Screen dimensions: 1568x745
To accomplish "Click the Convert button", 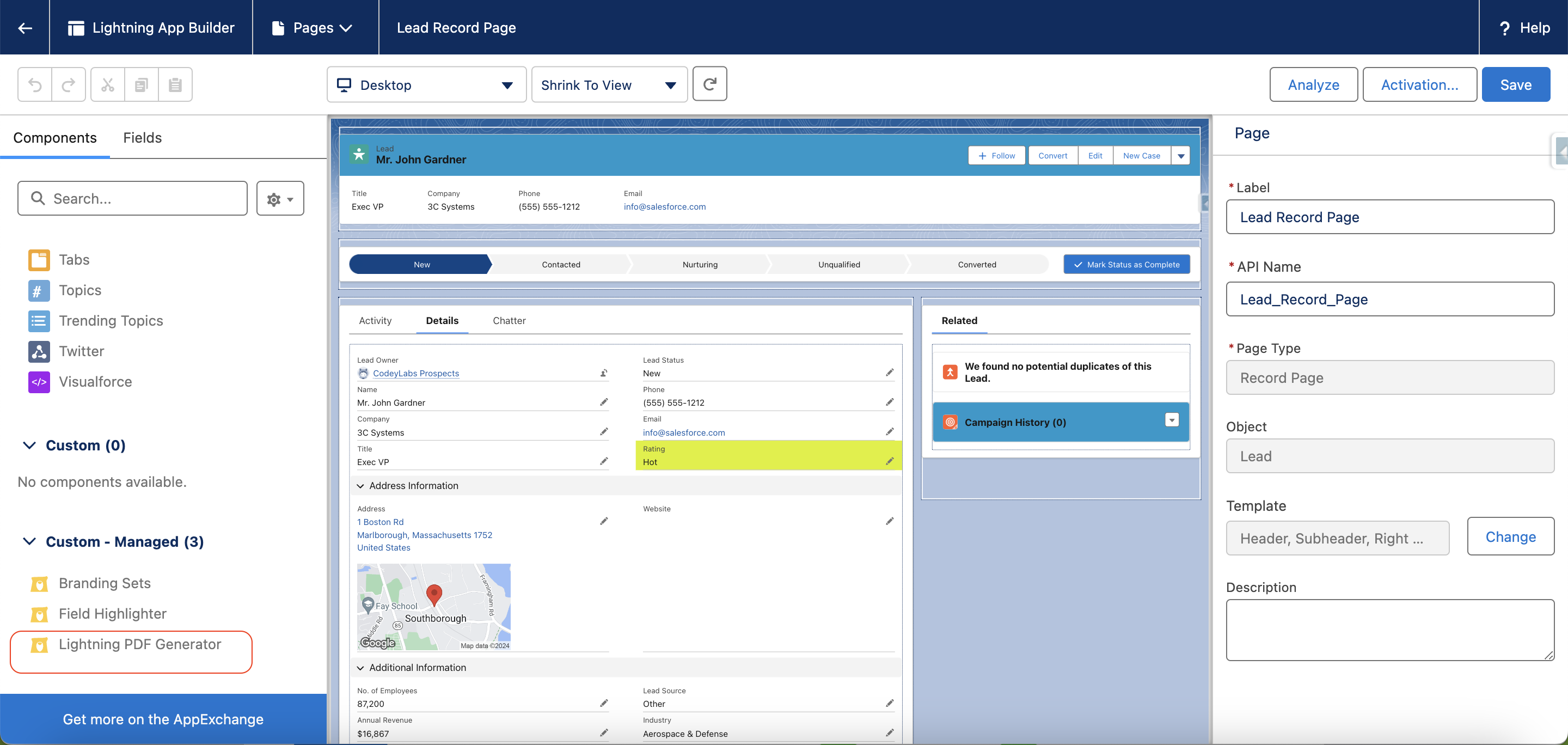I will [1052, 156].
